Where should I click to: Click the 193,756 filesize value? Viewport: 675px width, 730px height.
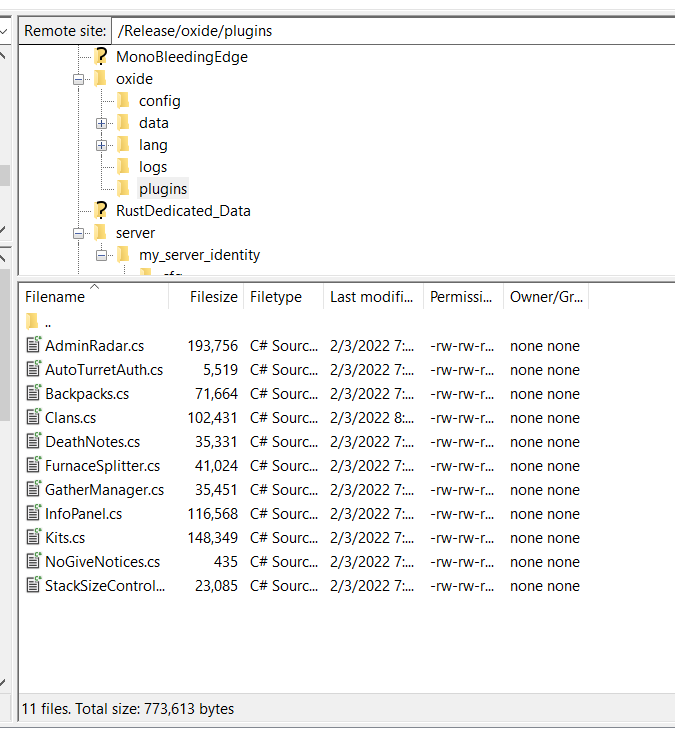coord(213,346)
